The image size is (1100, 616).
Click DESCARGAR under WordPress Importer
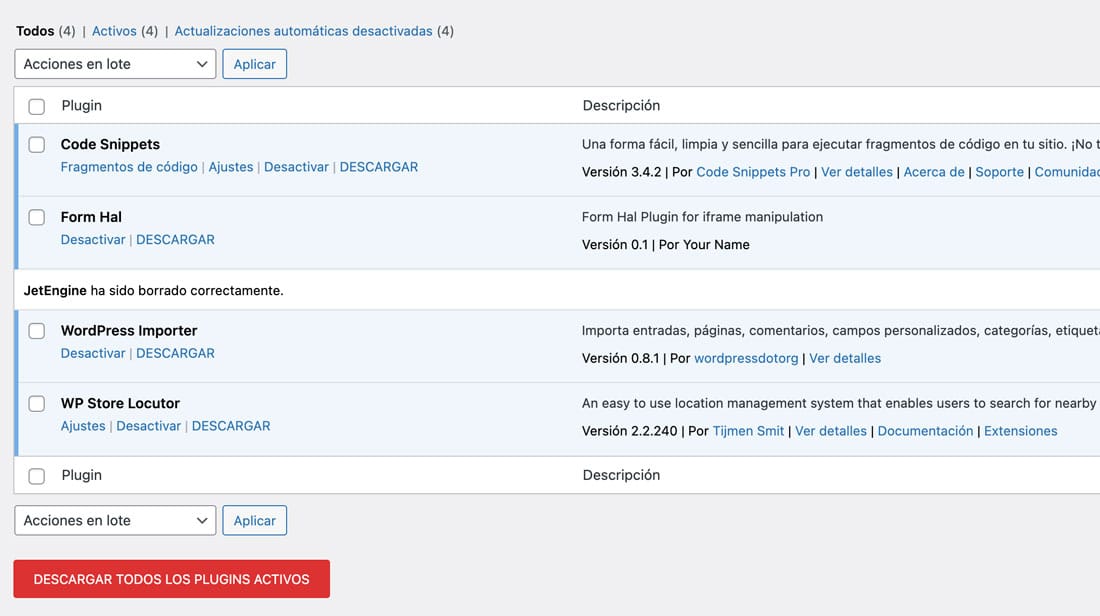(175, 353)
